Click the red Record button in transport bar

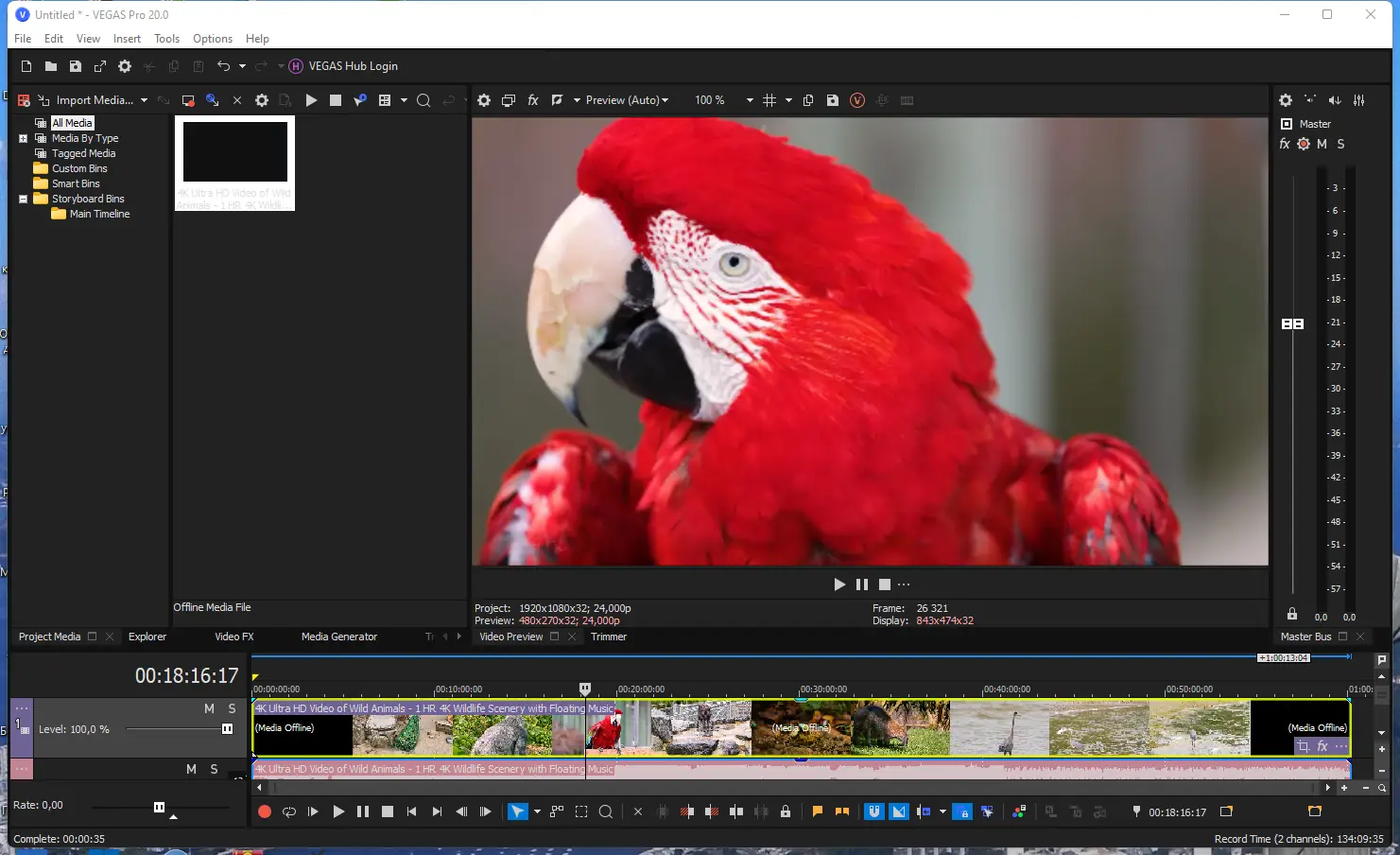tap(265, 811)
